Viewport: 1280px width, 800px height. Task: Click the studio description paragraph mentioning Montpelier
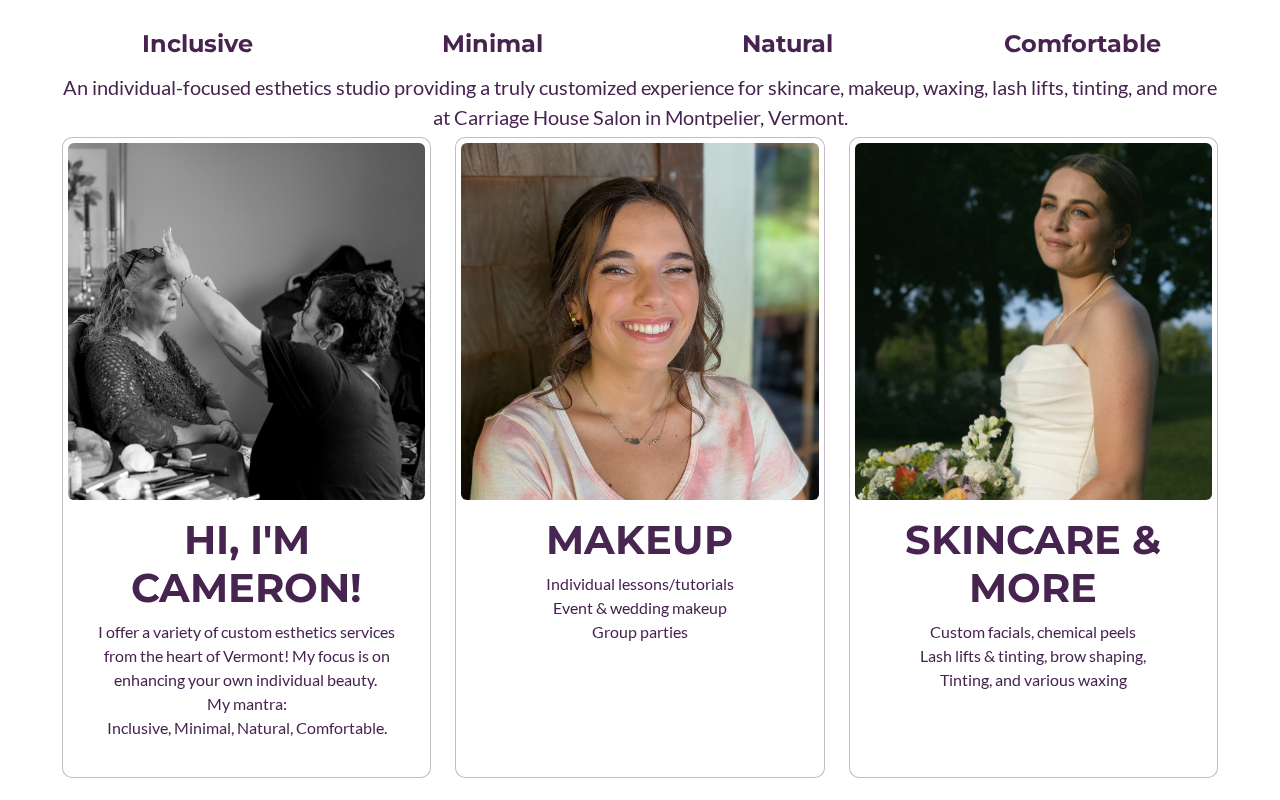point(640,102)
